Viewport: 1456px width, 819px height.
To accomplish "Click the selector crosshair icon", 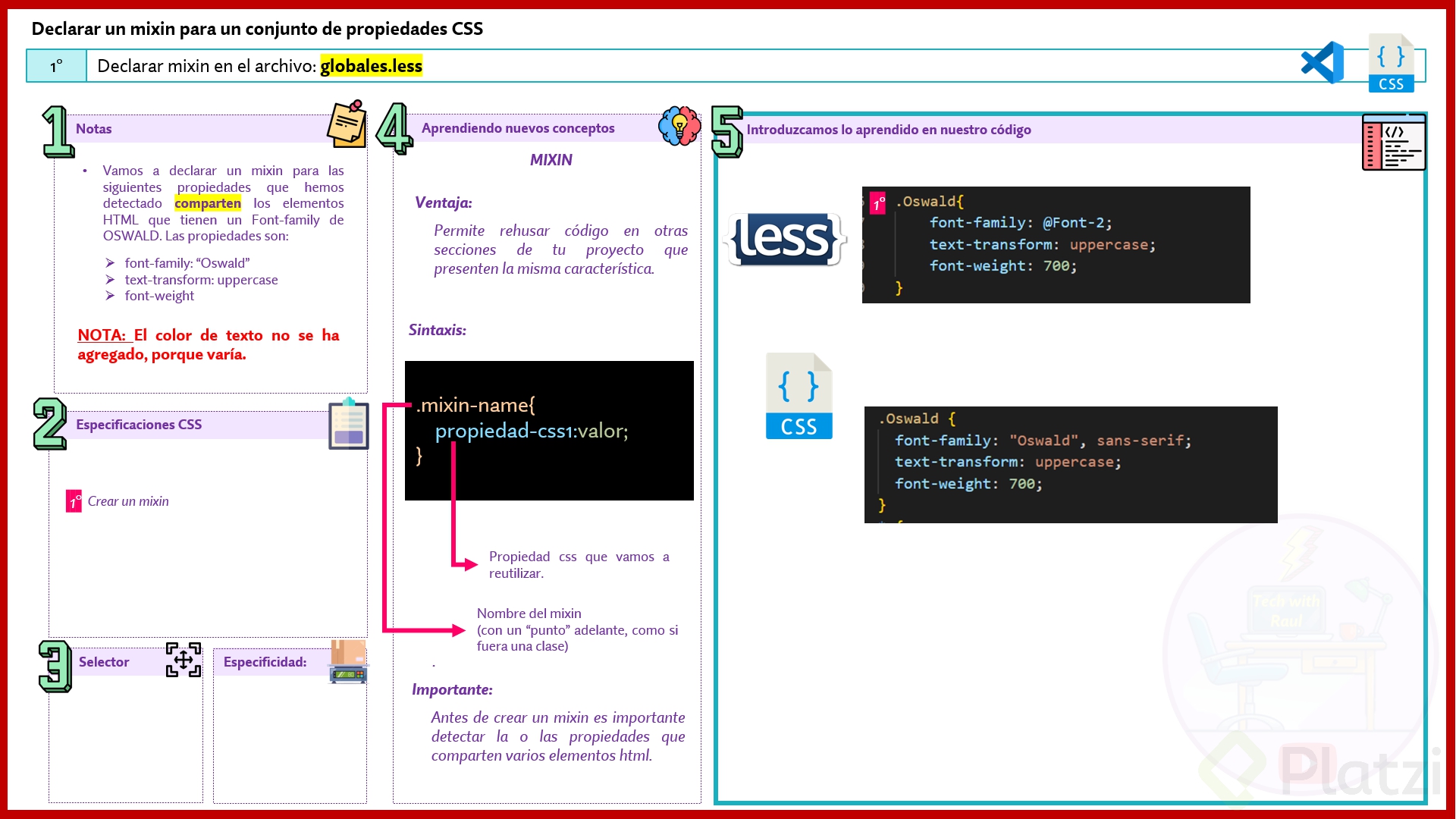I will (184, 660).
